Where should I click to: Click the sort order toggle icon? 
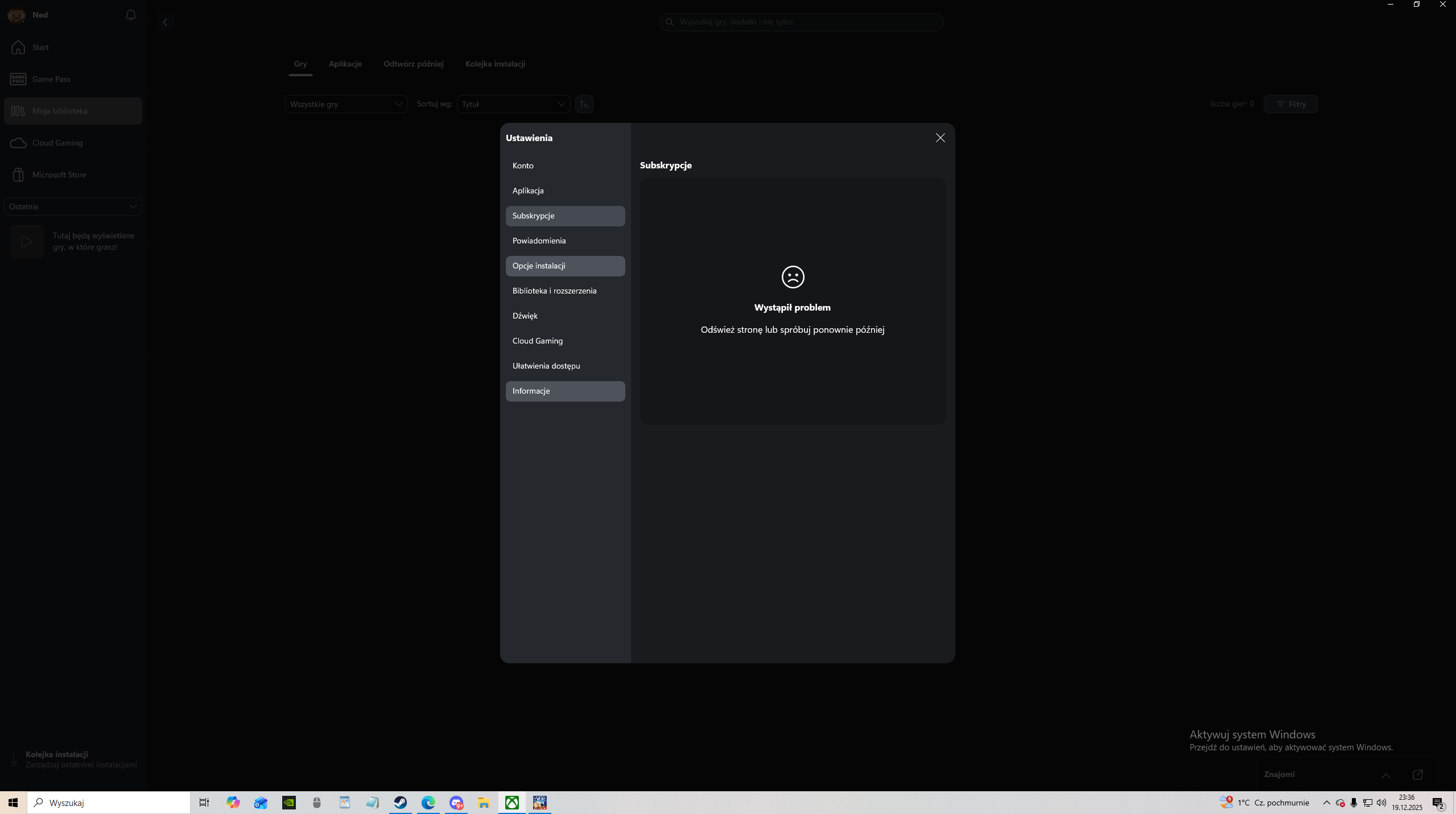pyautogui.click(x=584, y=104)
